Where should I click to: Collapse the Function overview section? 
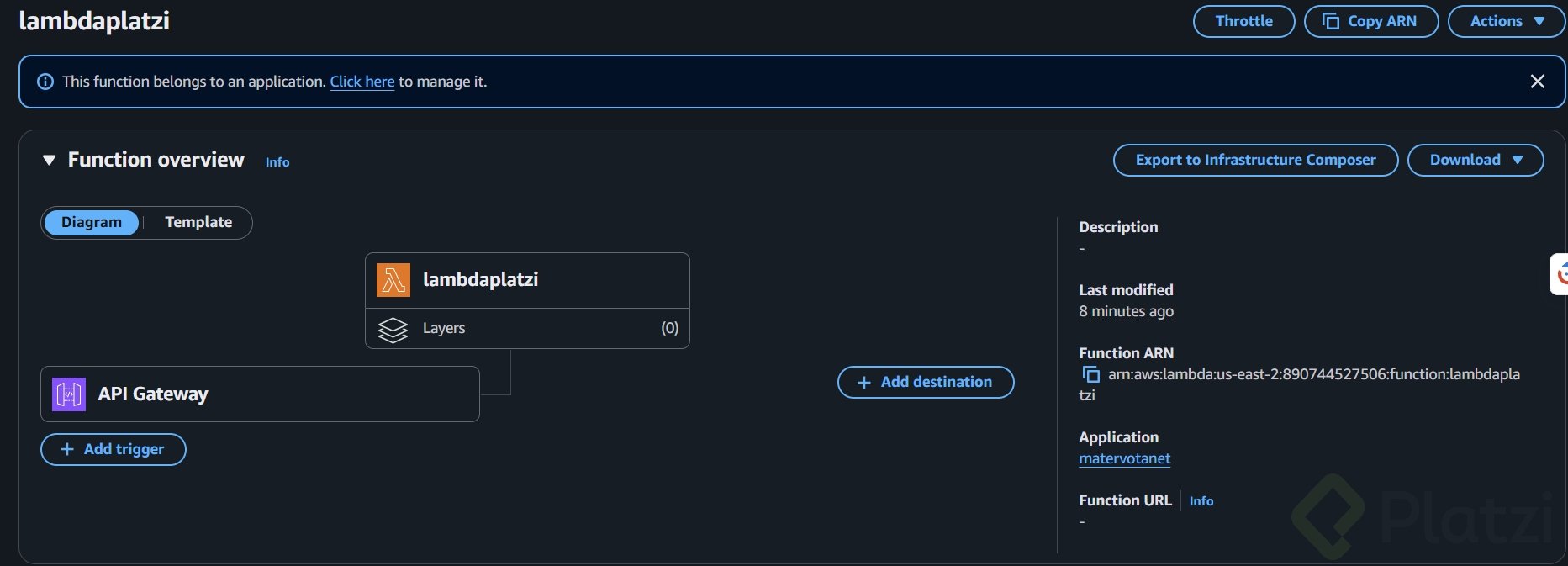(49, 160)
